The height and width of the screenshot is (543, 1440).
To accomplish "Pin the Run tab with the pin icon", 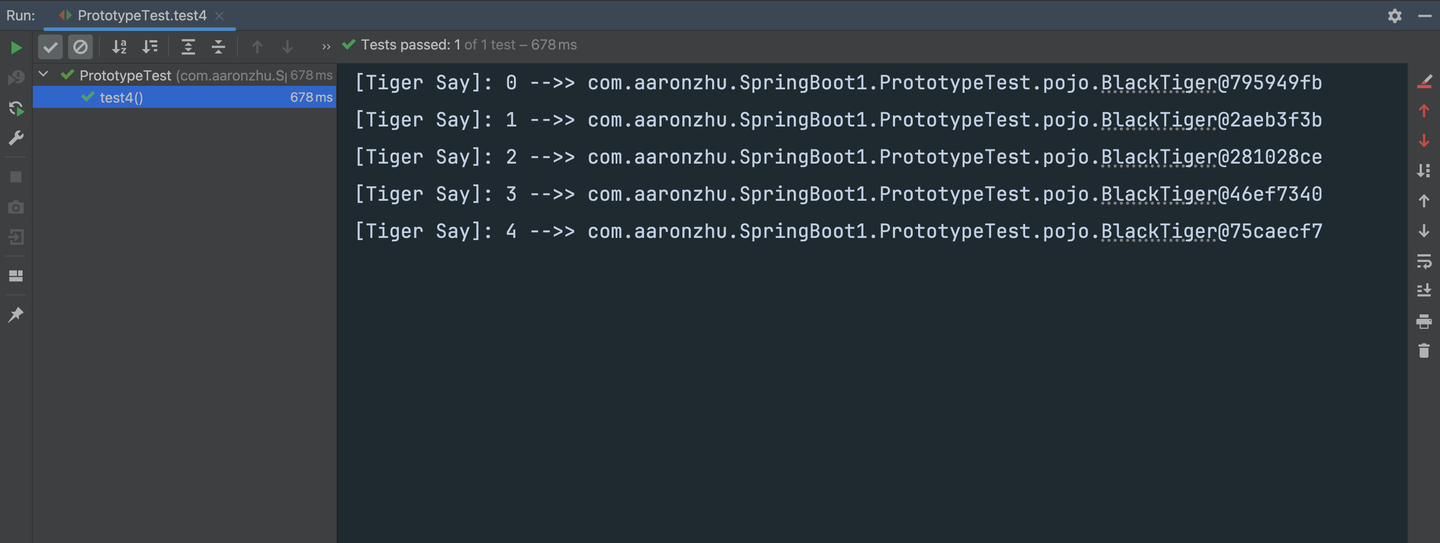I will click(16, 315).
